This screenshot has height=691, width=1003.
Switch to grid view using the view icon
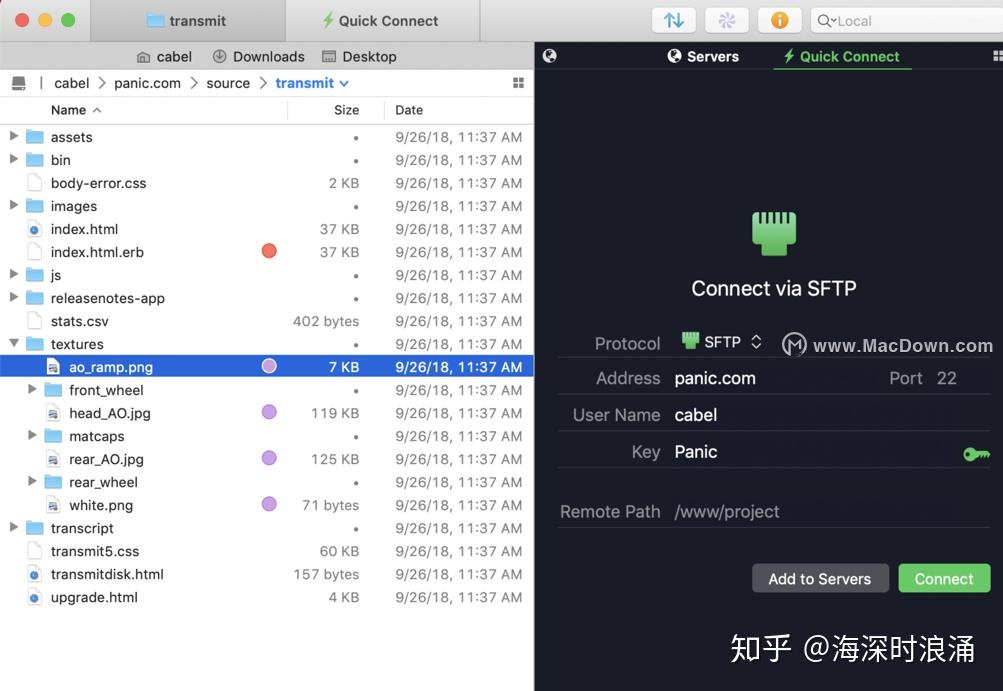click(x=518, y=83)
